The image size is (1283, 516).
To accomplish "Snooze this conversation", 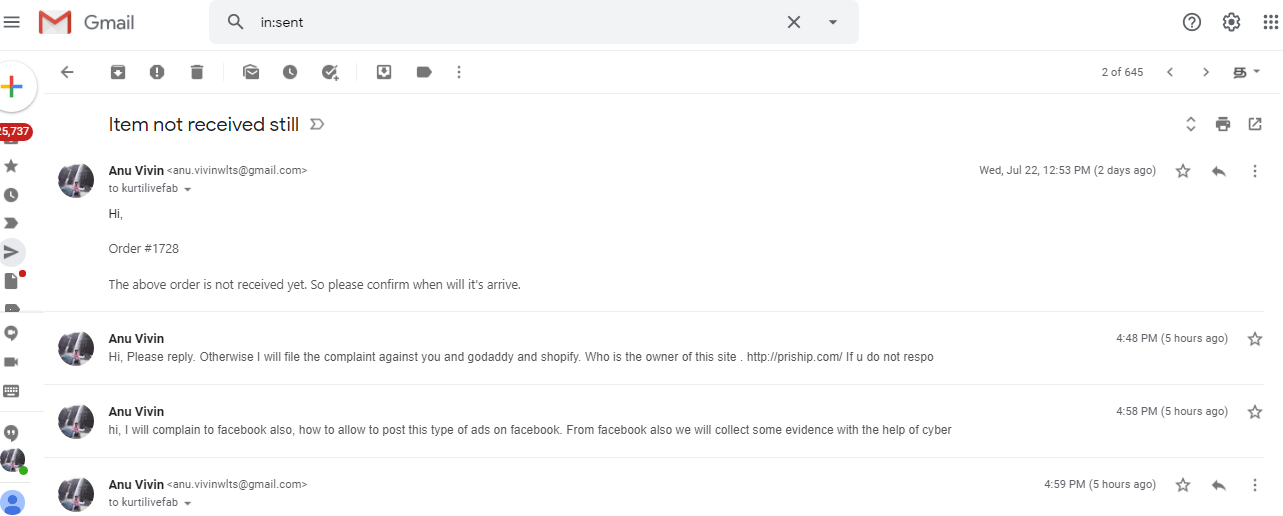I will (290, 72).
